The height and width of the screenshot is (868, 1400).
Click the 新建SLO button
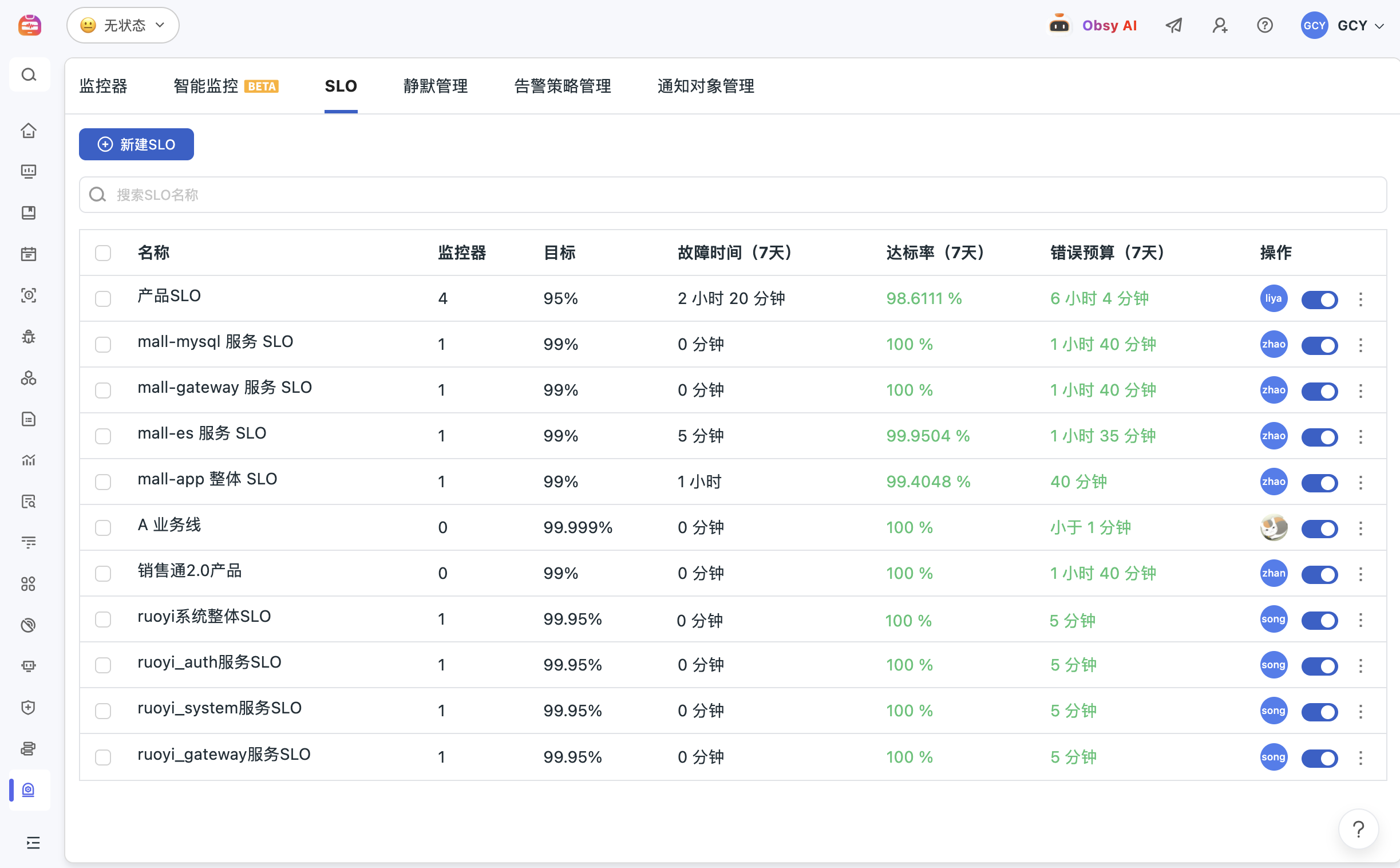(137, 144)
